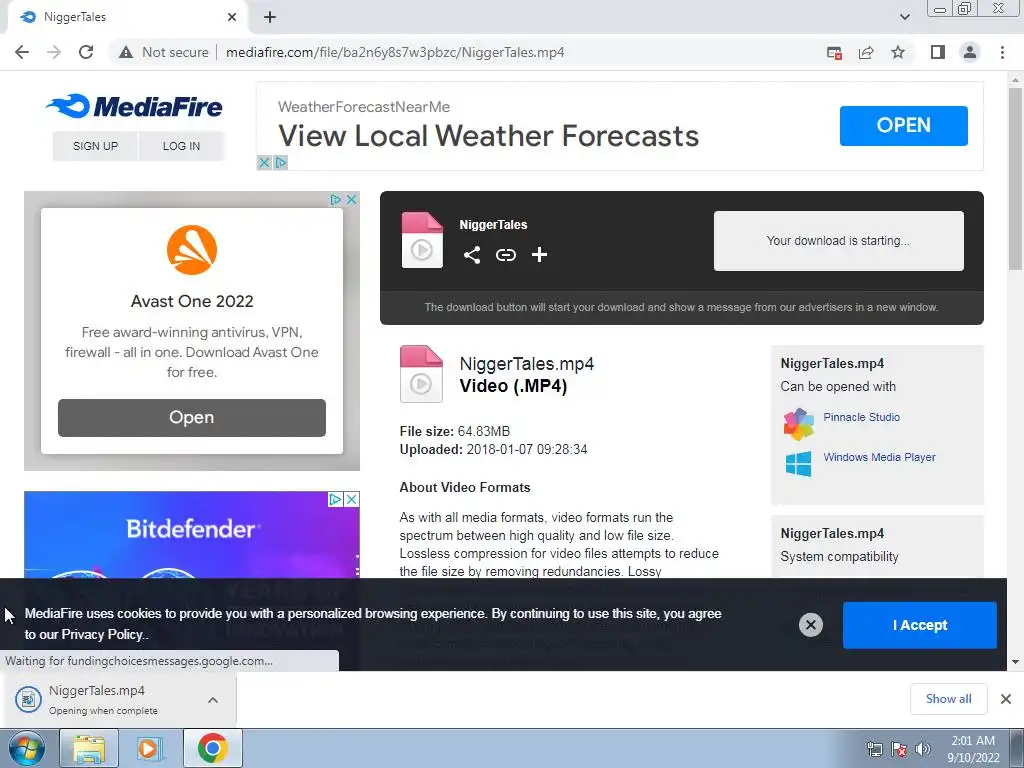Click the video file icon in dark header
The width and height of the screenshot is (1024, 768).
(x=422, y=240)
